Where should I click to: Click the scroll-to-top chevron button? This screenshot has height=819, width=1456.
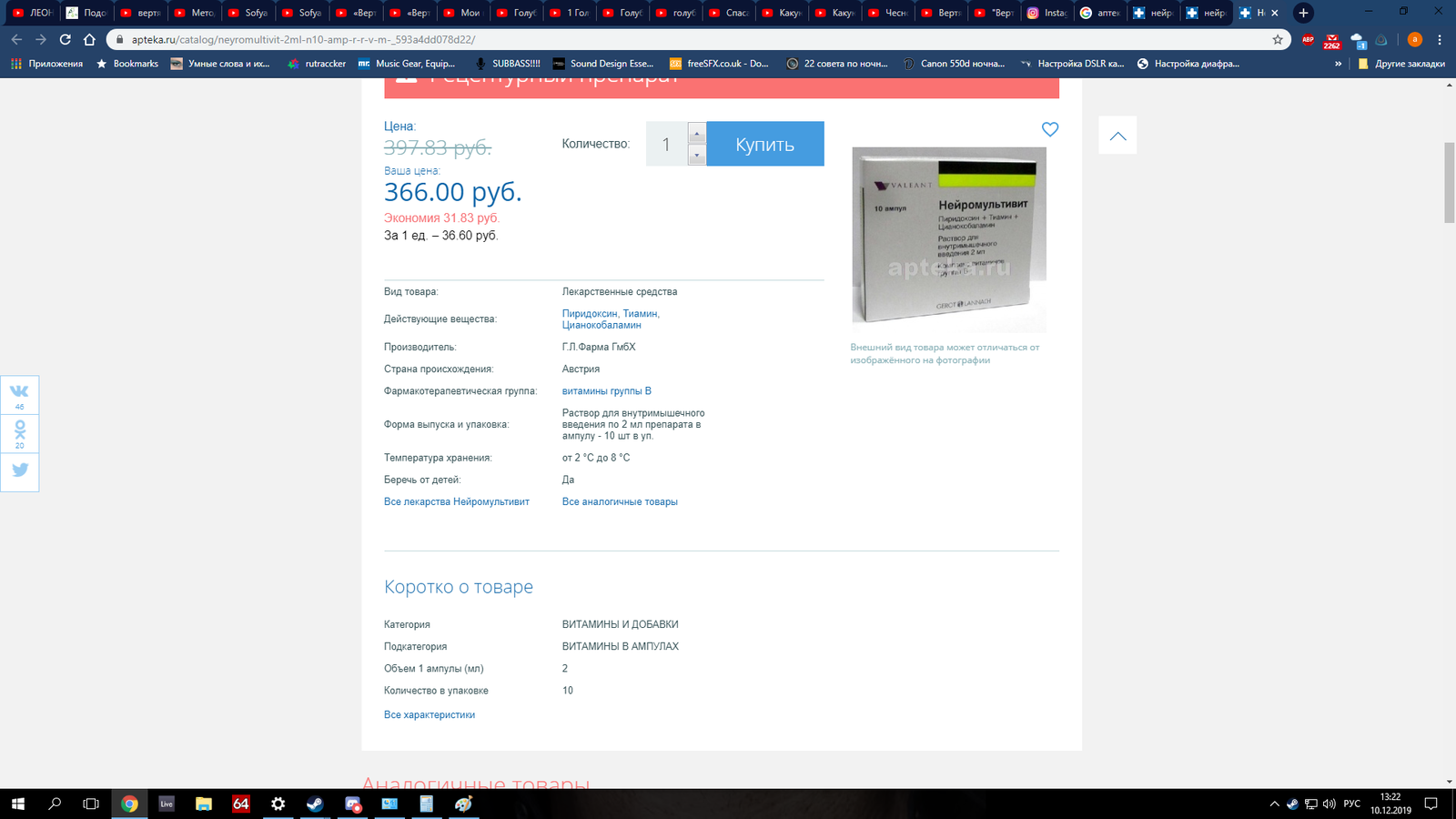[x=1117, y=136]
